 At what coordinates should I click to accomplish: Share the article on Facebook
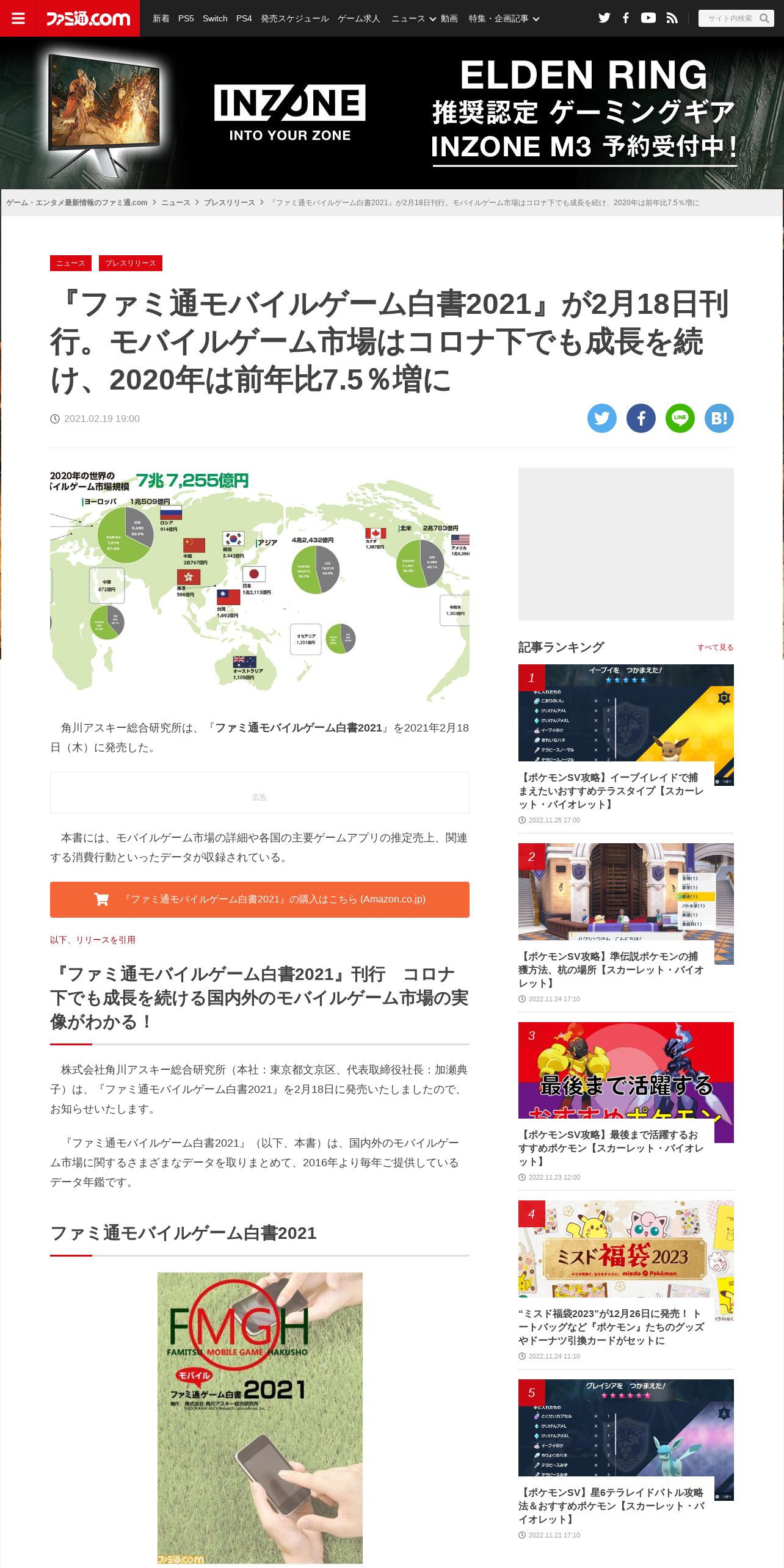(x=641, y=418)
